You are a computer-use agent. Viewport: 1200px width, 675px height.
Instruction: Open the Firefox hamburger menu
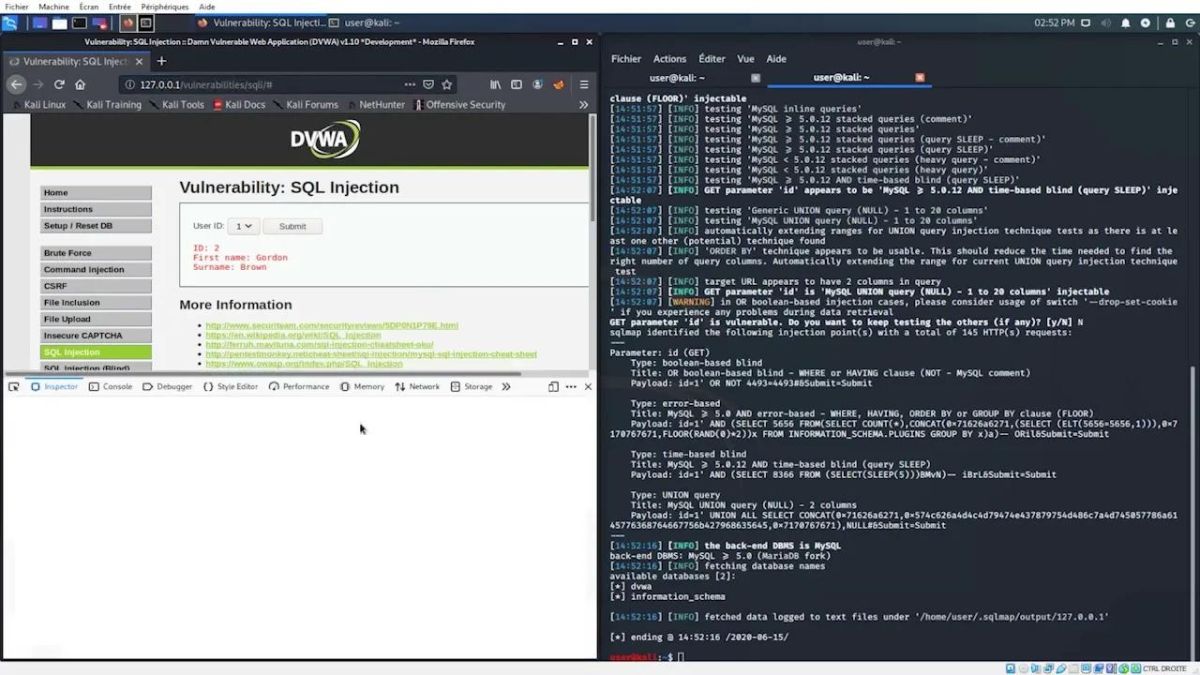[x=584, y=85]
